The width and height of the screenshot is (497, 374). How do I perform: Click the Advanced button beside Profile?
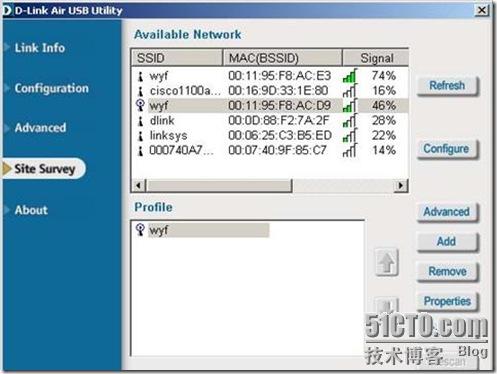coord(447,212)
